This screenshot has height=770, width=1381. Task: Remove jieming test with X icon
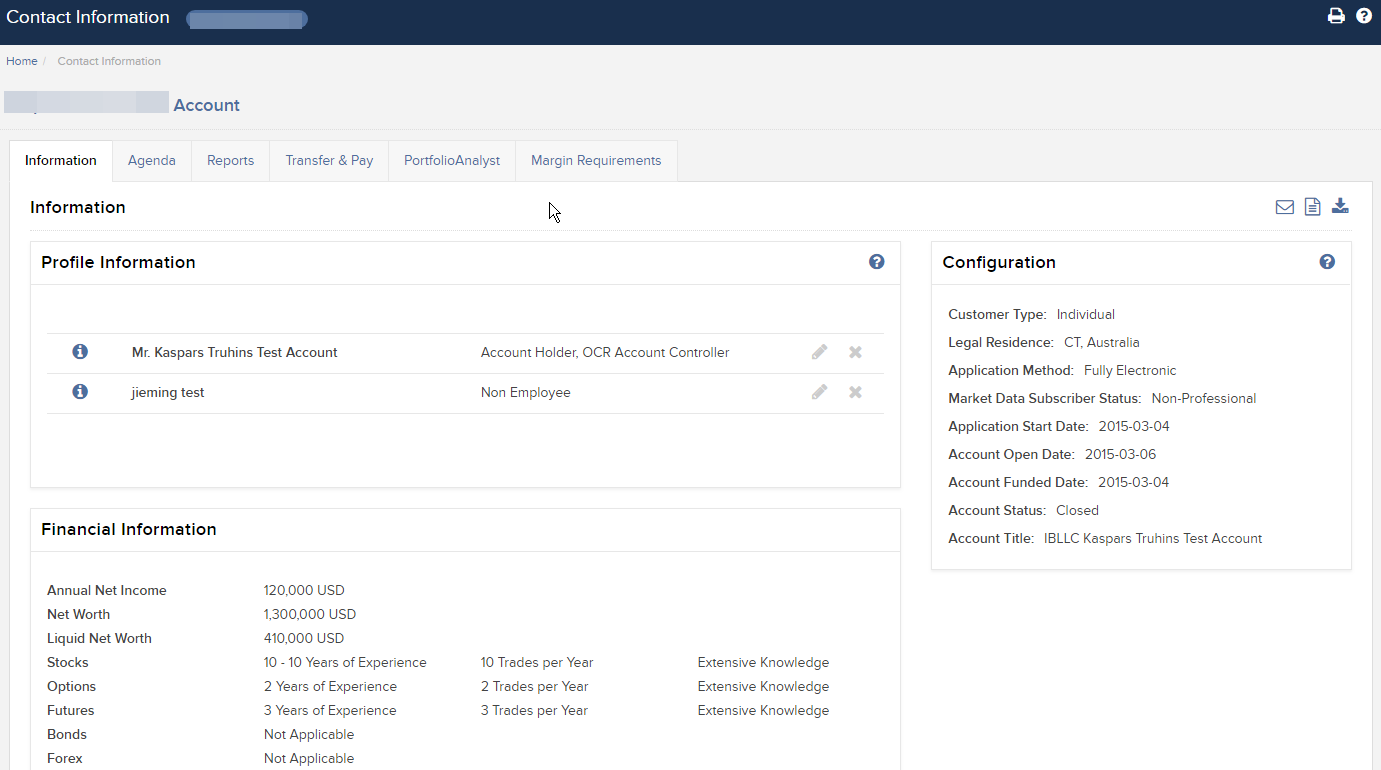coord(856,392)
